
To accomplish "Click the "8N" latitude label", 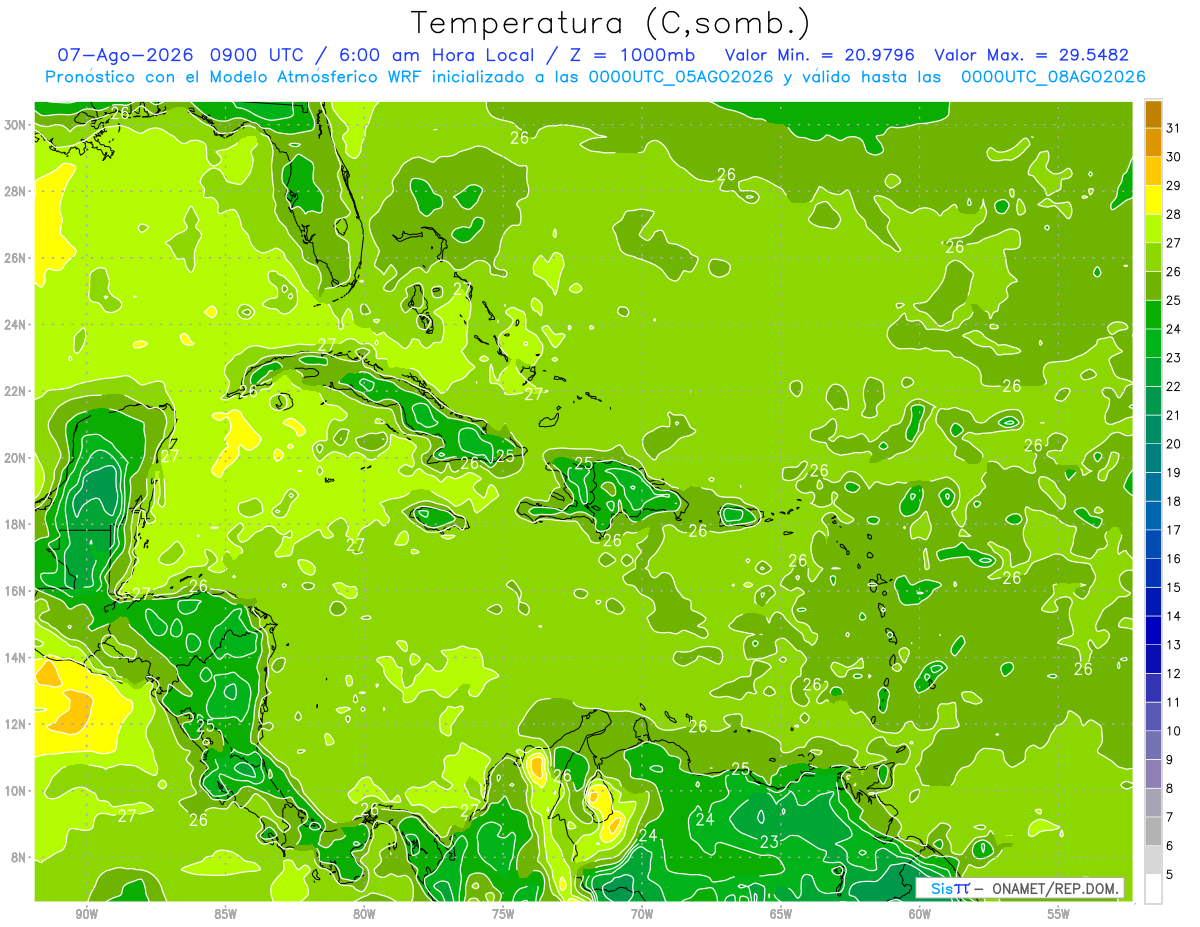I will pos(20,857).
